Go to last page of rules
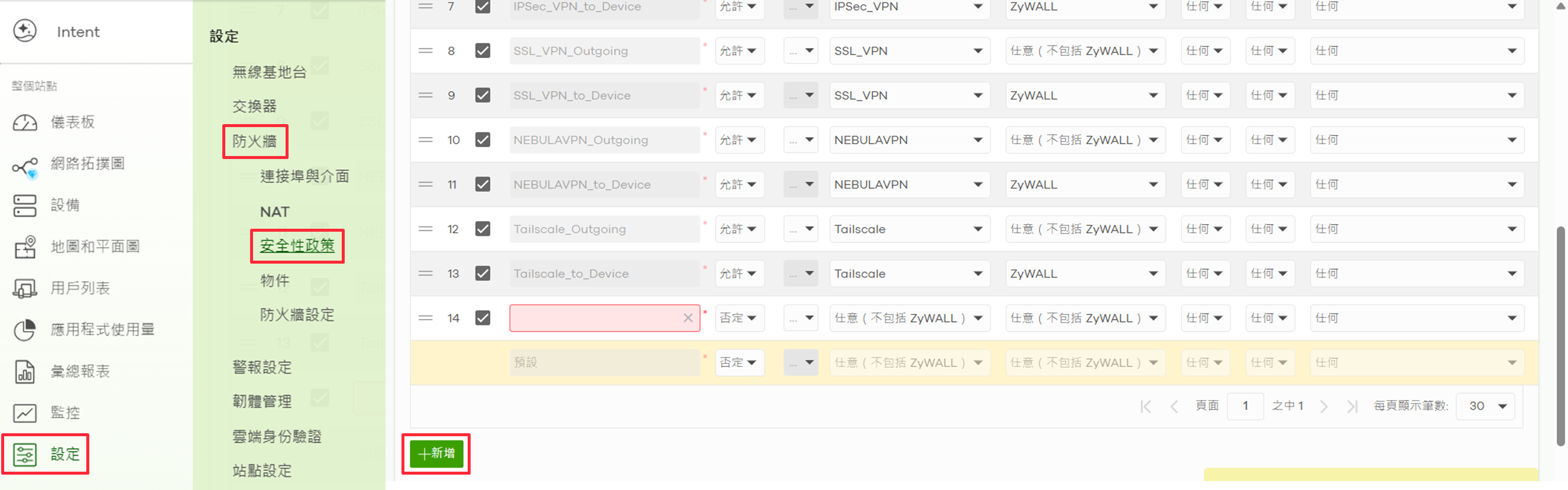Image resolution: width=1568 pixels, height=490 pixels. coord(1353,406)
